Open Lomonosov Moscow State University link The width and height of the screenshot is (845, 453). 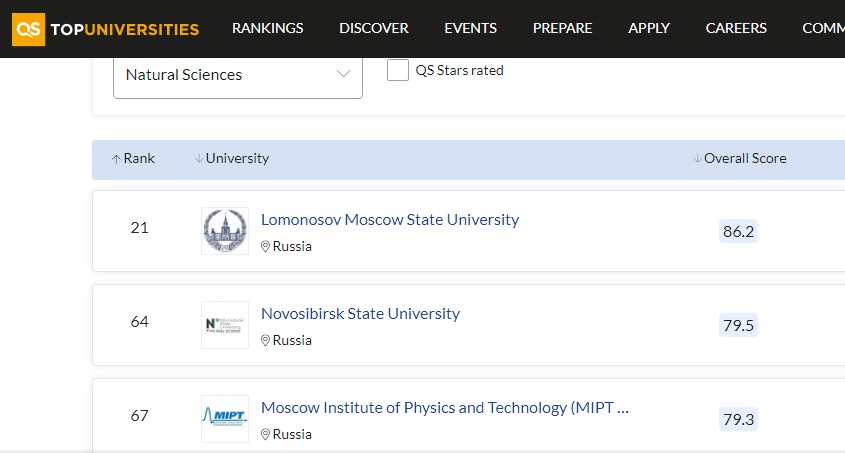pyautogui.click(x=390, y=220)
